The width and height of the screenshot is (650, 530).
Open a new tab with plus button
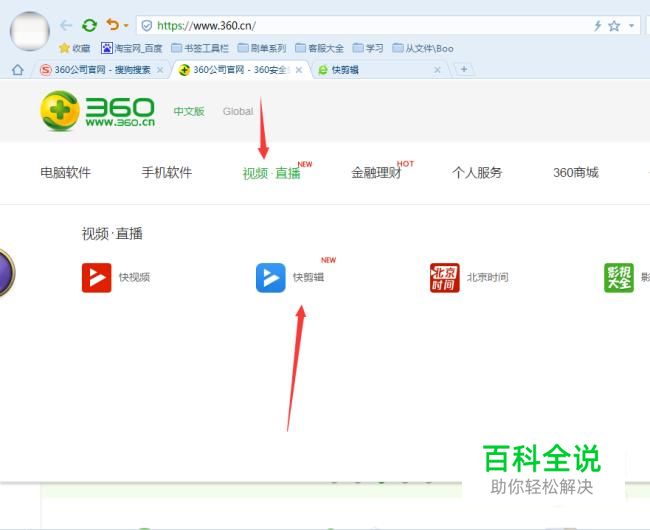tap(464, 69)
